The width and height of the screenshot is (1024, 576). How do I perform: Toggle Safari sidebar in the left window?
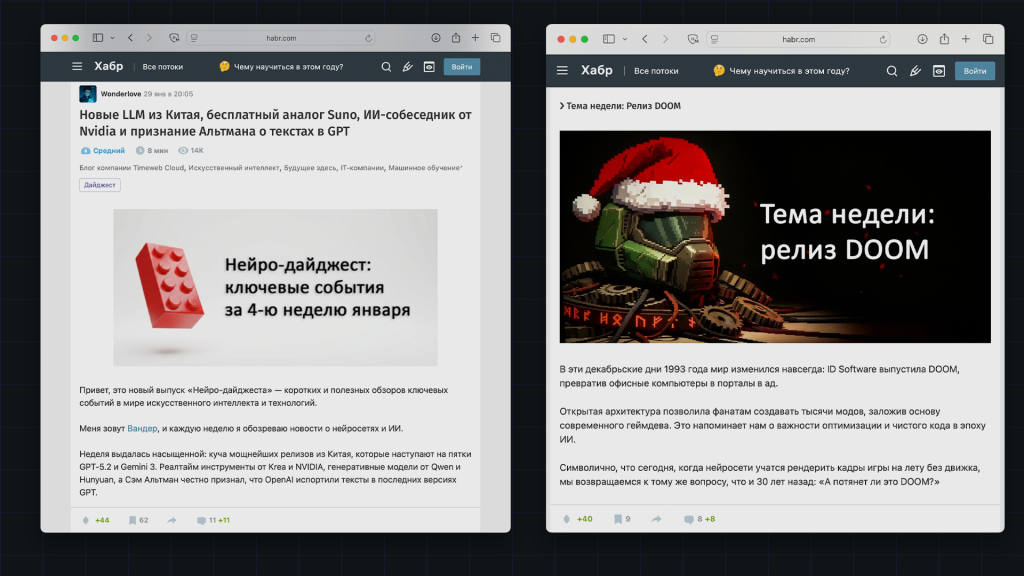pos(98,38)
